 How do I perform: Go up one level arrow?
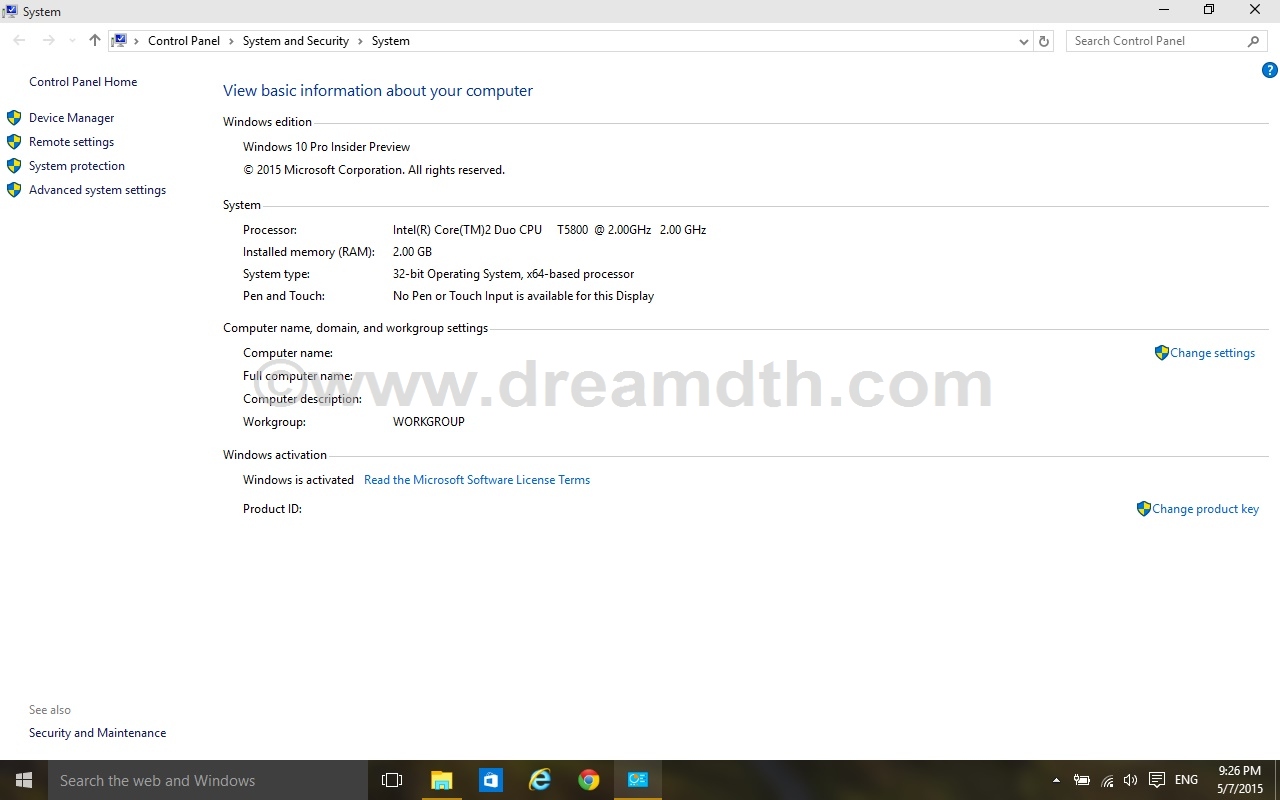click(x=95, y=41)
